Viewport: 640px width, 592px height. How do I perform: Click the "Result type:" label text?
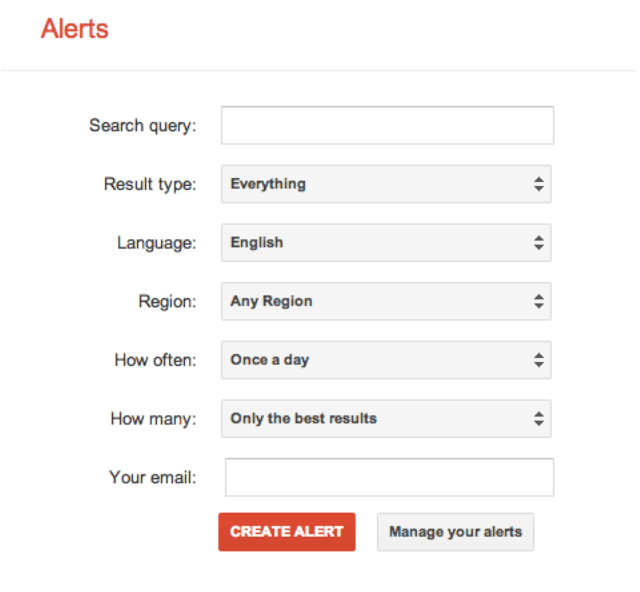(x=150, y=184)
